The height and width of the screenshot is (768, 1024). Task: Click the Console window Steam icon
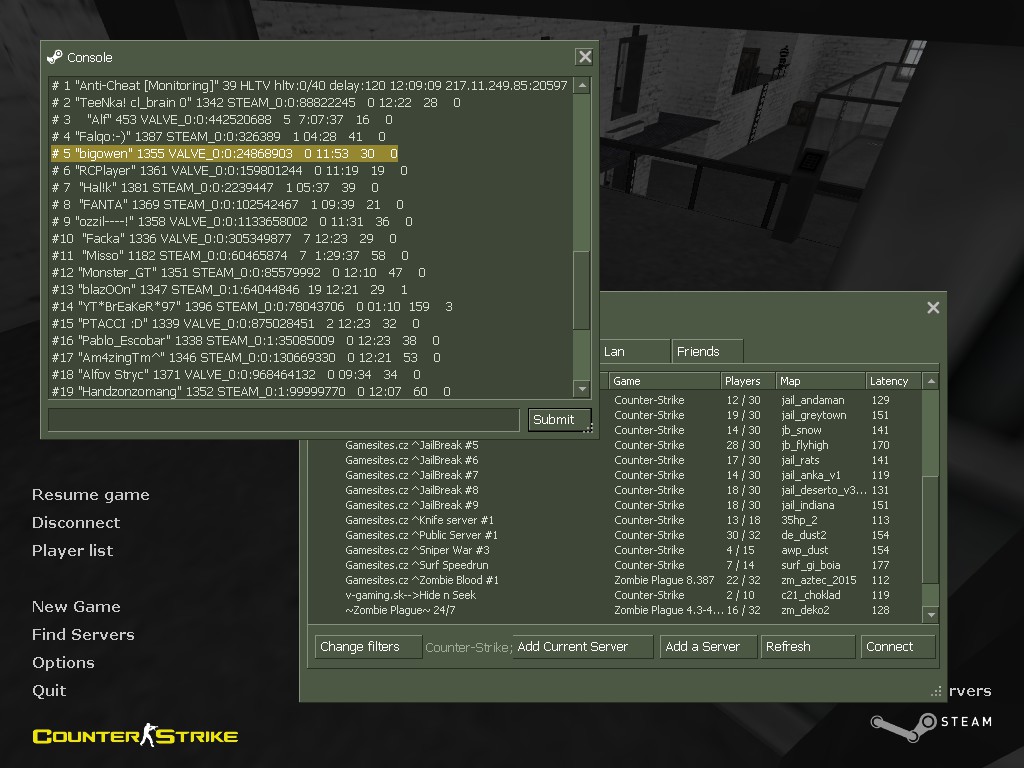point(55,57)
